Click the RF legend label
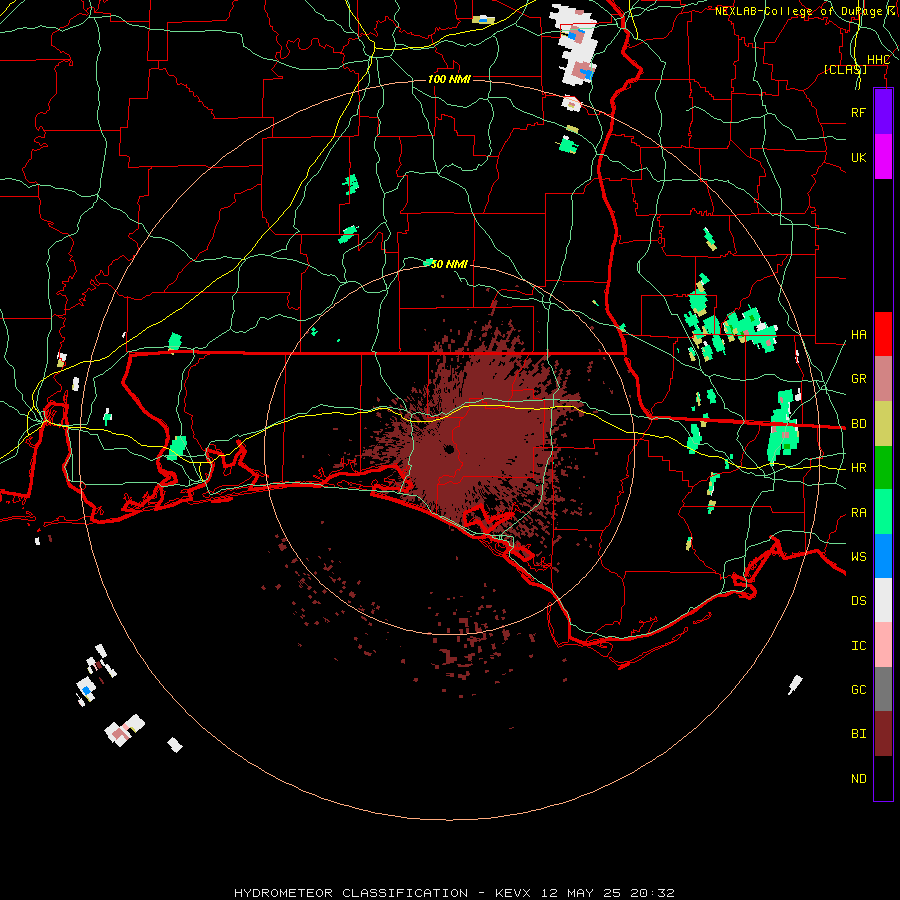The height and width of the screenshot is (900, 900). [x=858, y=112]
